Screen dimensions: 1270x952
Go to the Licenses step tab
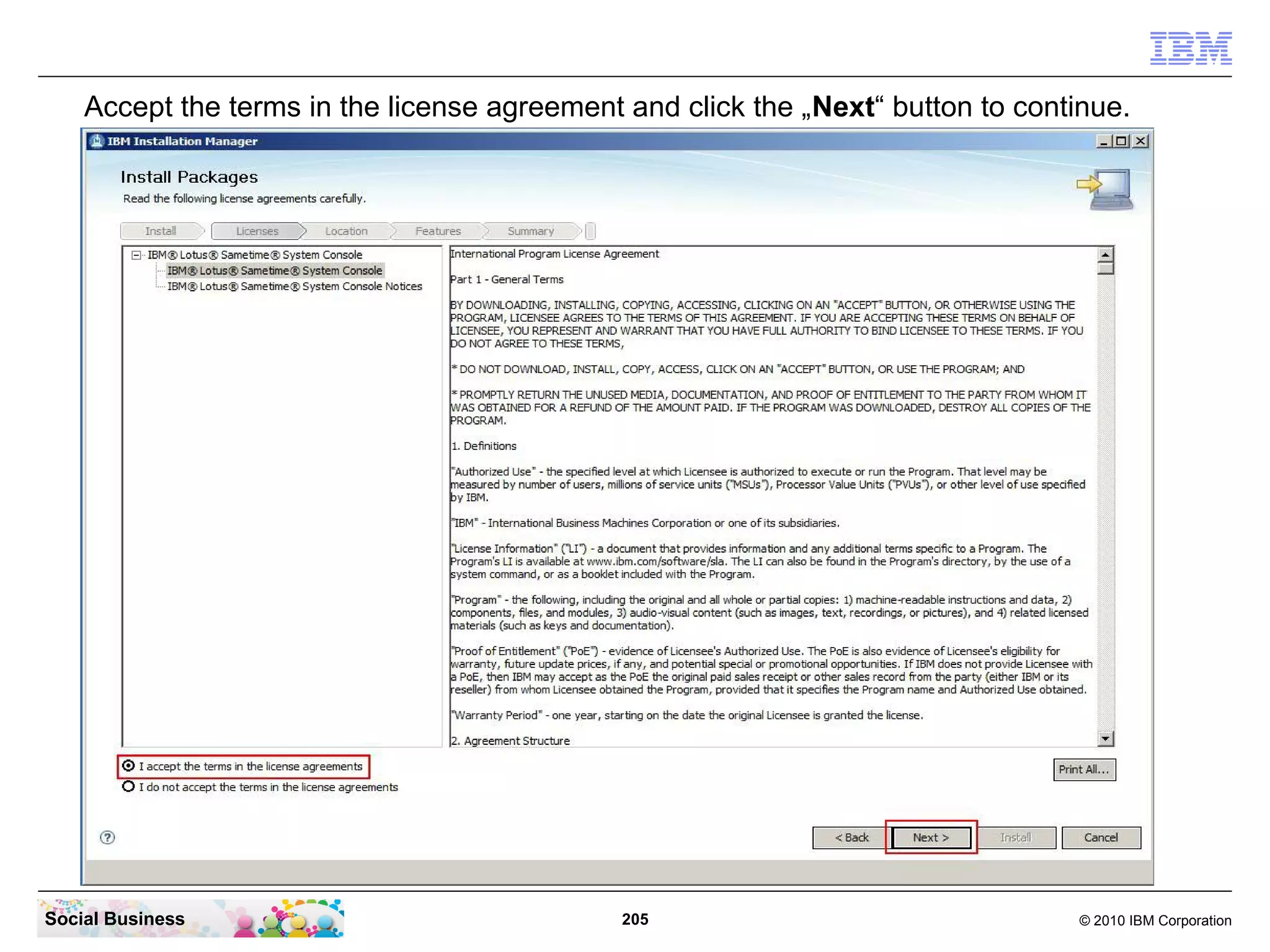coord(257,231)
